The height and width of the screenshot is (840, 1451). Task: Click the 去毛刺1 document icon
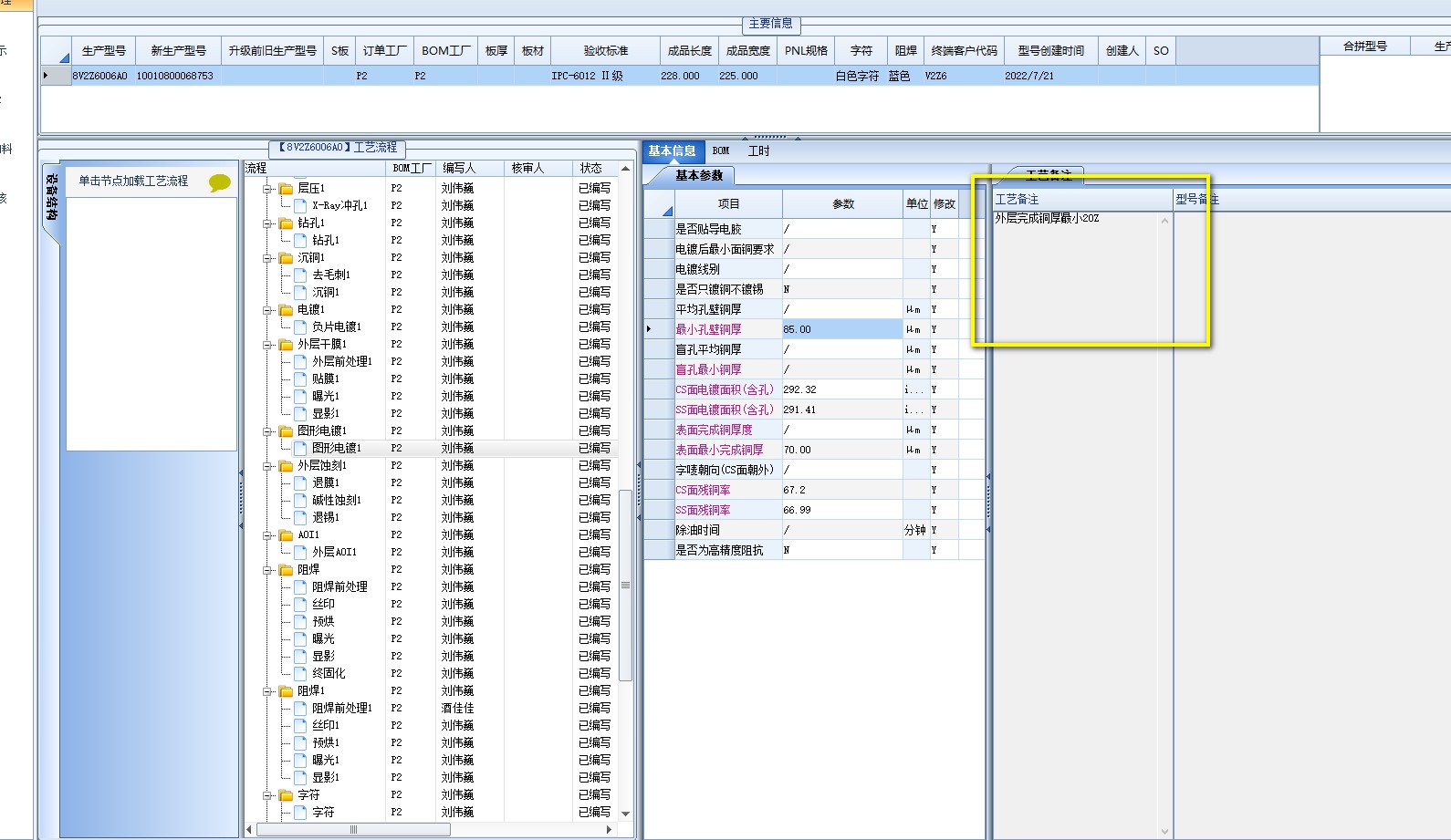(300, 275)
